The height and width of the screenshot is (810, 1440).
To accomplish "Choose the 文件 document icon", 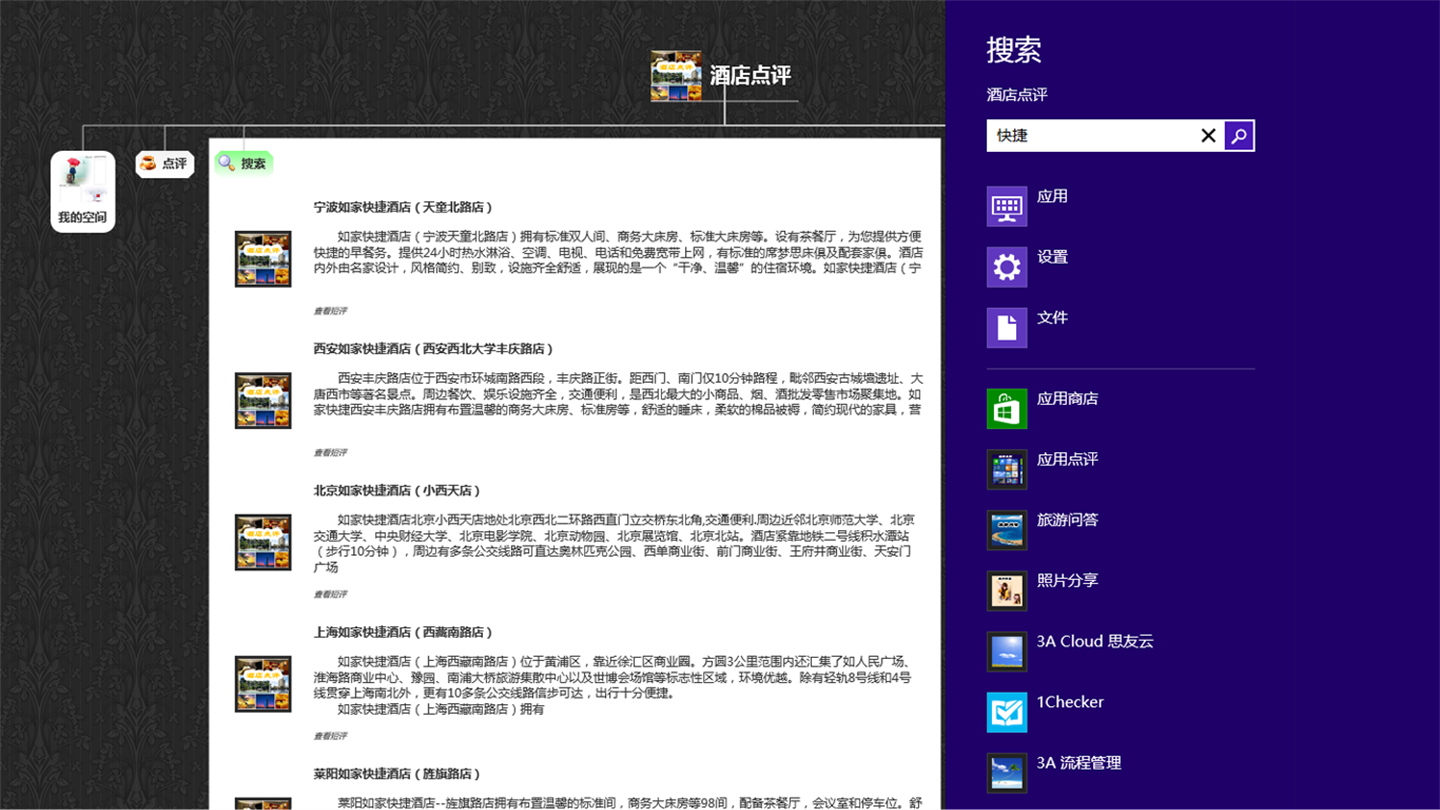I will click(1007, 328).
